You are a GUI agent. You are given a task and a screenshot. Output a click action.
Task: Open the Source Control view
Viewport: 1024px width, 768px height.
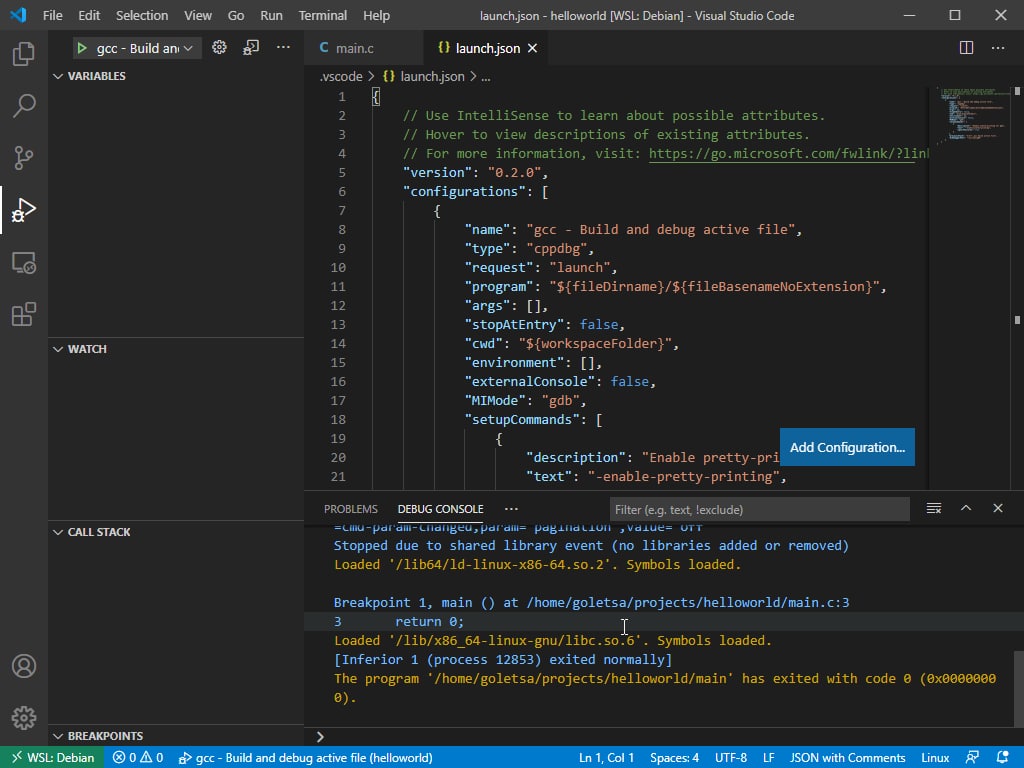pos(24,158)
